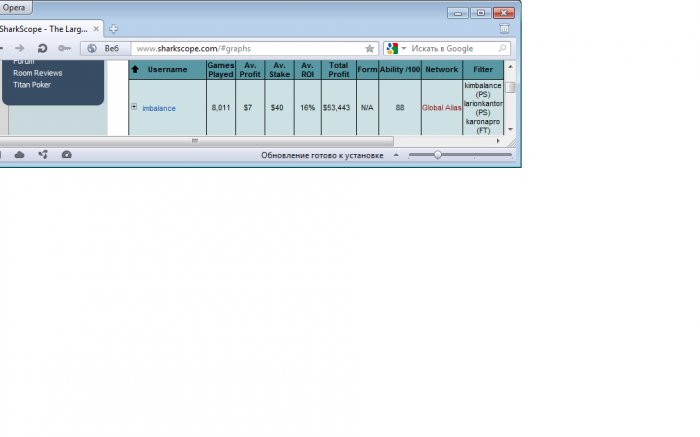This screenshot has height=437, width=700.
Task: Open the imbalance player link
Action: 159,108
